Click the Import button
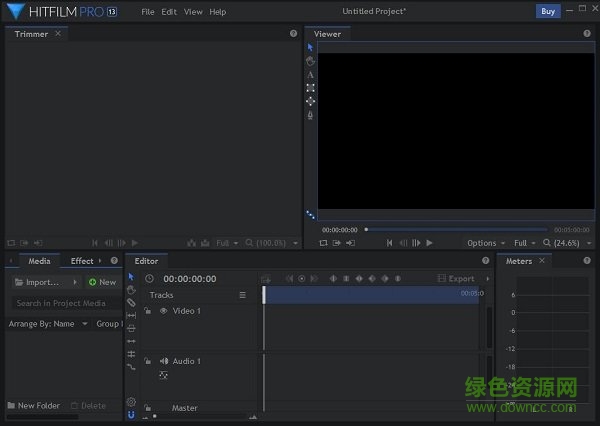 43,282
